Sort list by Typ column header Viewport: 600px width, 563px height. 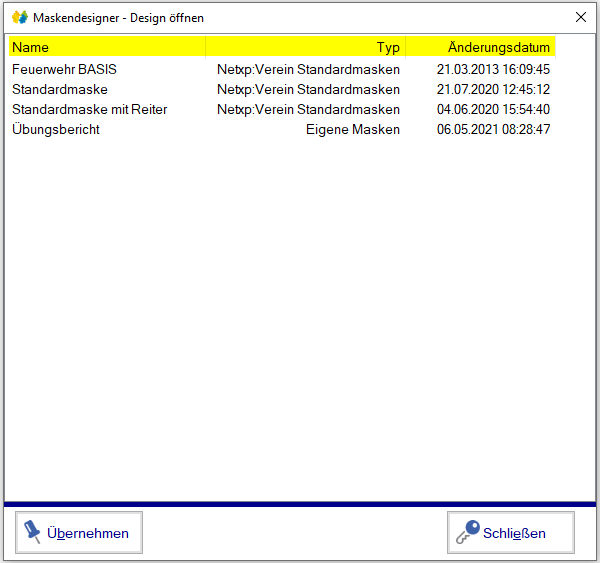click(x=305, y=47)
